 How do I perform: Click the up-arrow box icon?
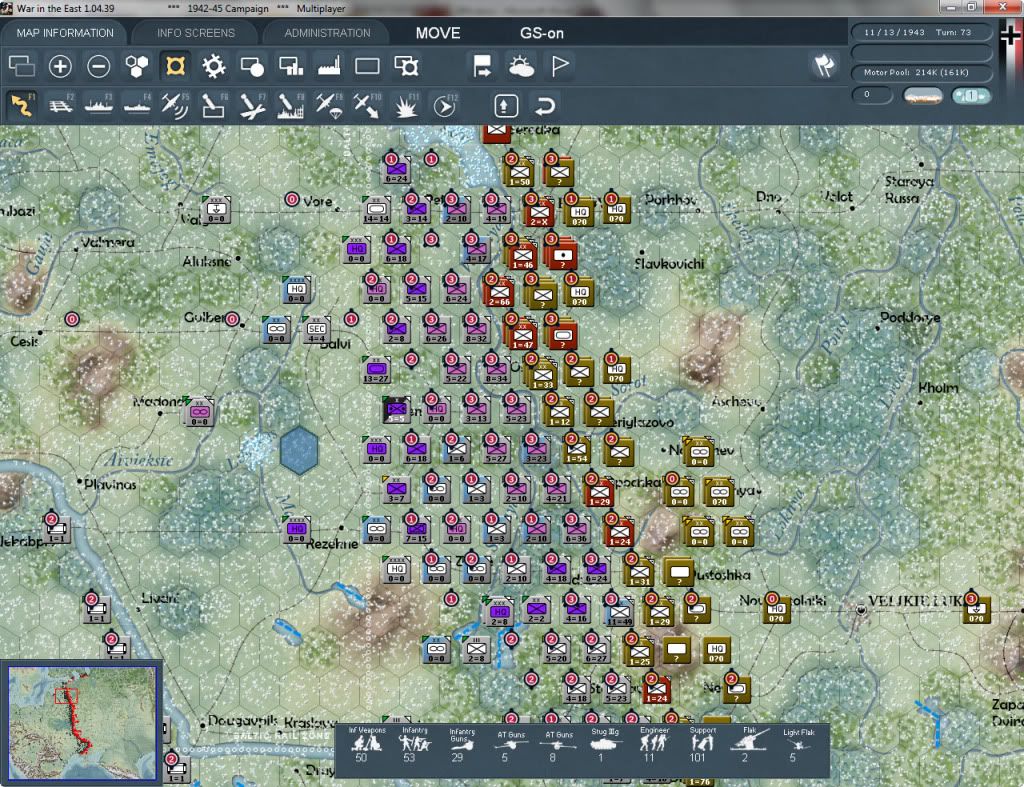click(x=506, y=105)
